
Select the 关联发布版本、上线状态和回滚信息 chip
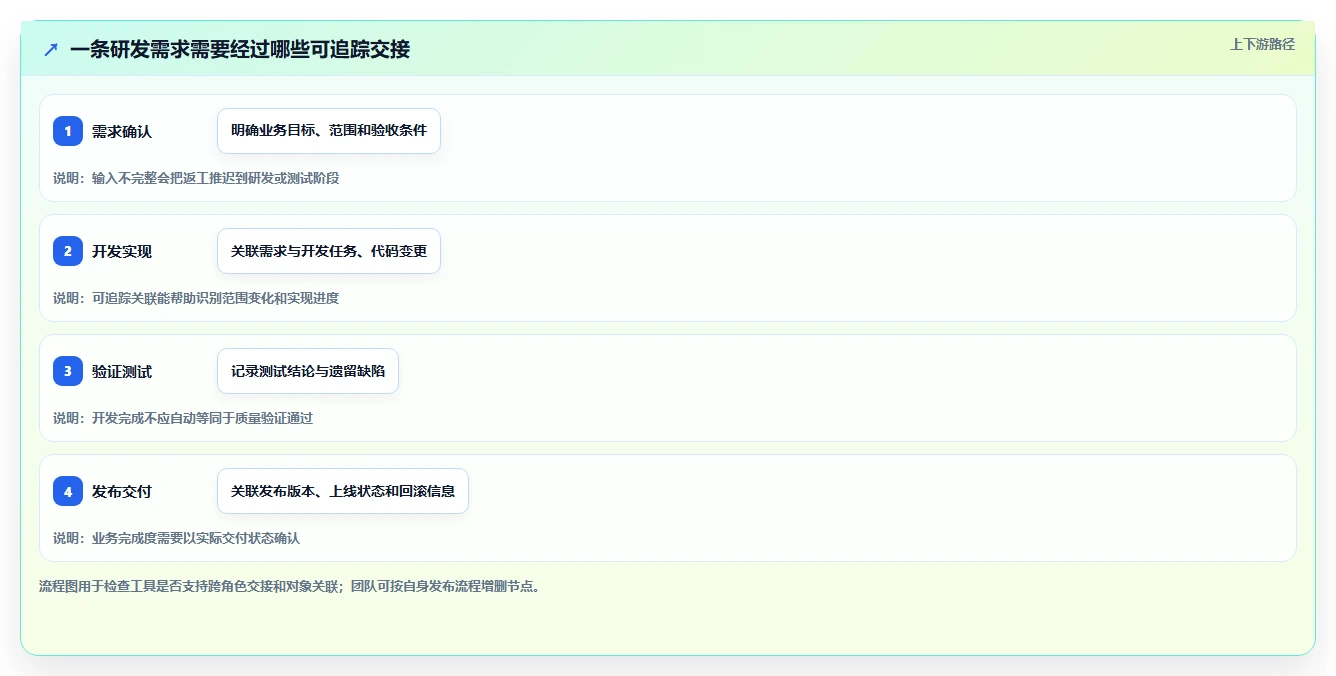(343, 491)
